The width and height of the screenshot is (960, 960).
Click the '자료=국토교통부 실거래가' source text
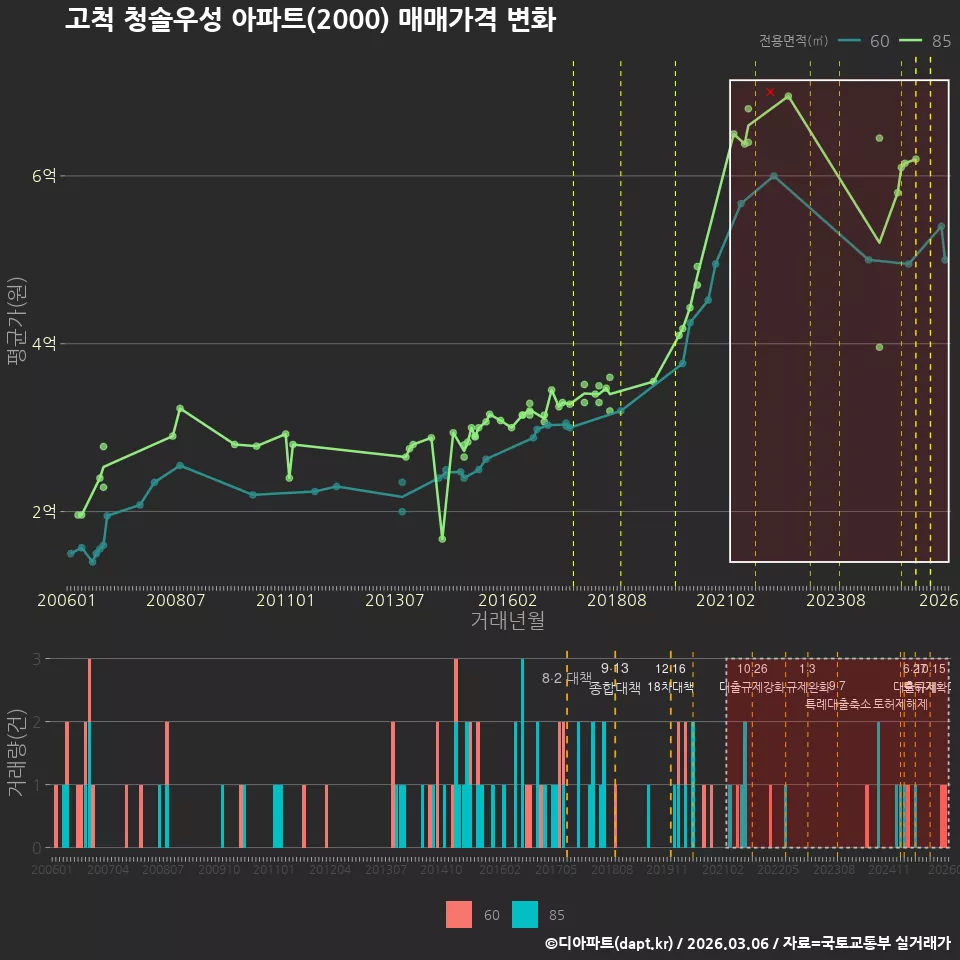867,943
